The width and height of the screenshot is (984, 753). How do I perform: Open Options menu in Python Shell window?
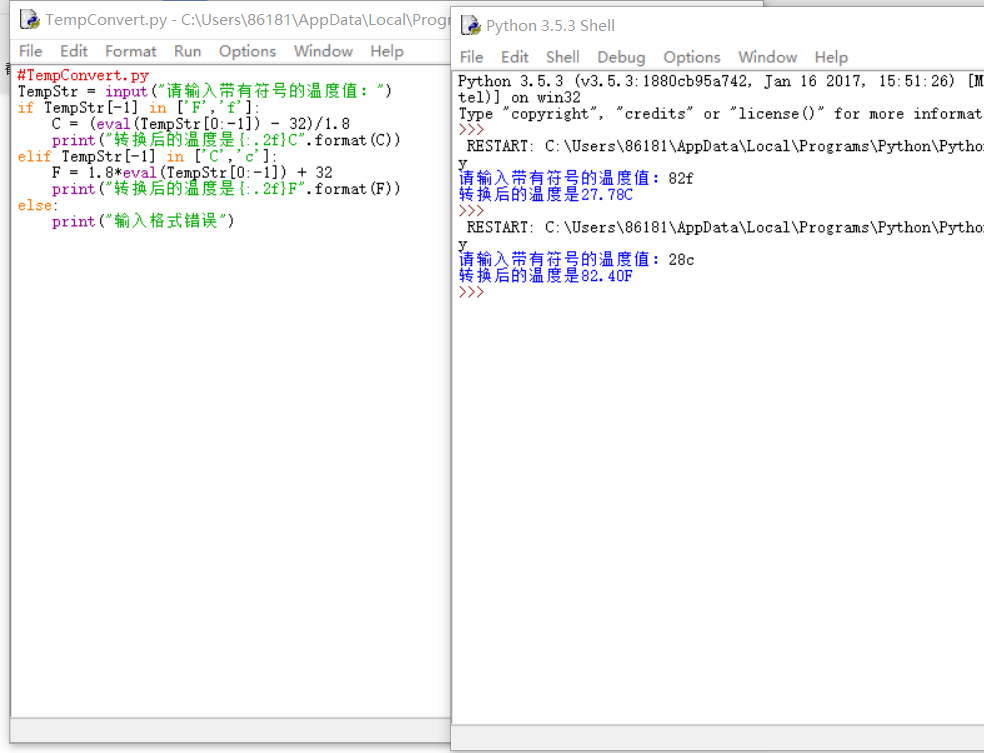coord(692,57)
